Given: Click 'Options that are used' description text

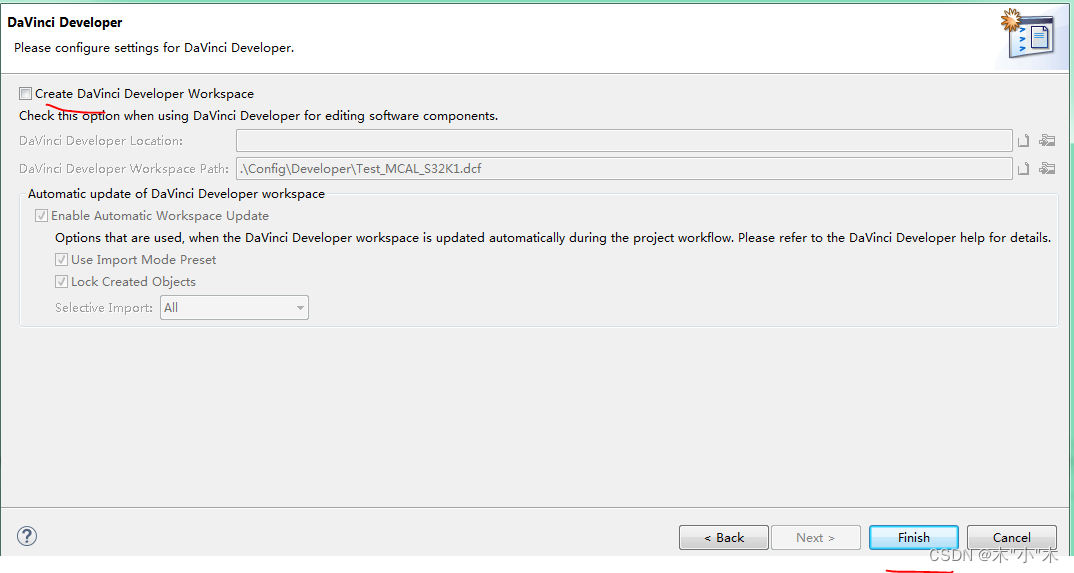Looking at the screenshot, I should [553, 238].
